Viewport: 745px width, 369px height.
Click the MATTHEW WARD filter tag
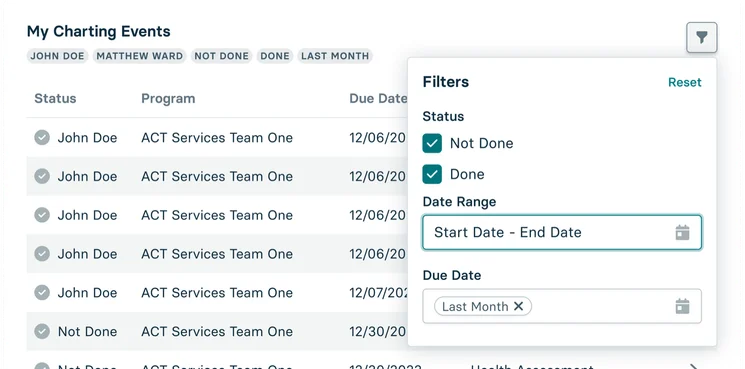[x=140, y=56]
